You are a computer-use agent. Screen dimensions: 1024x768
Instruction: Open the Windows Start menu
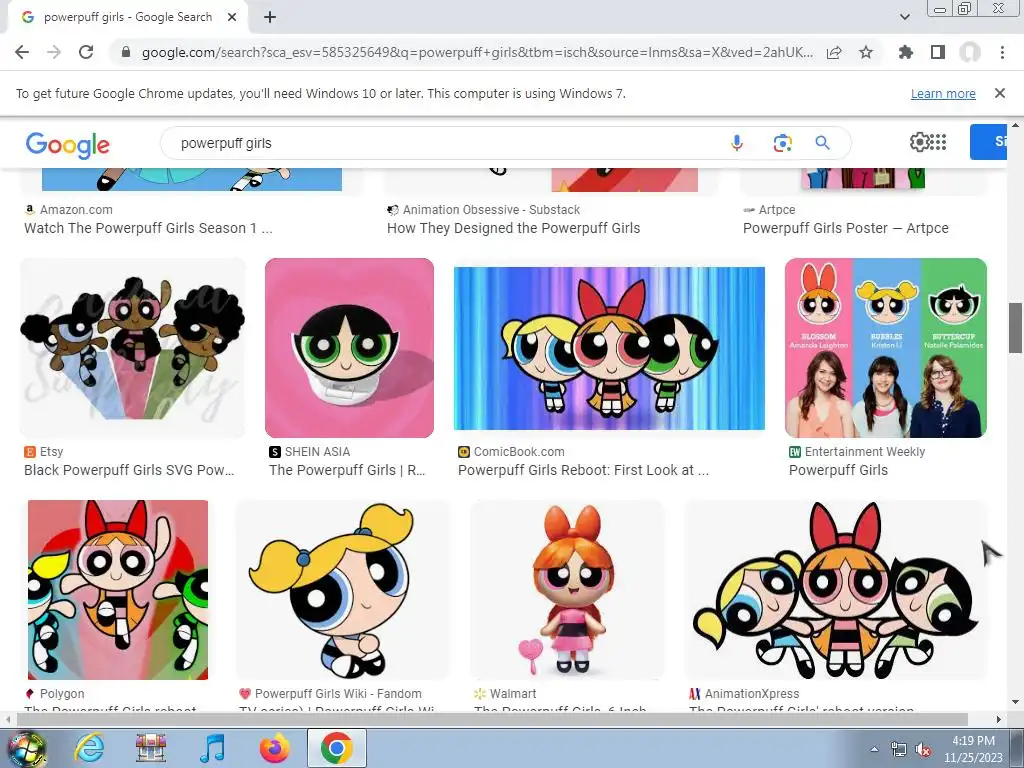click(x=26, y=748)
